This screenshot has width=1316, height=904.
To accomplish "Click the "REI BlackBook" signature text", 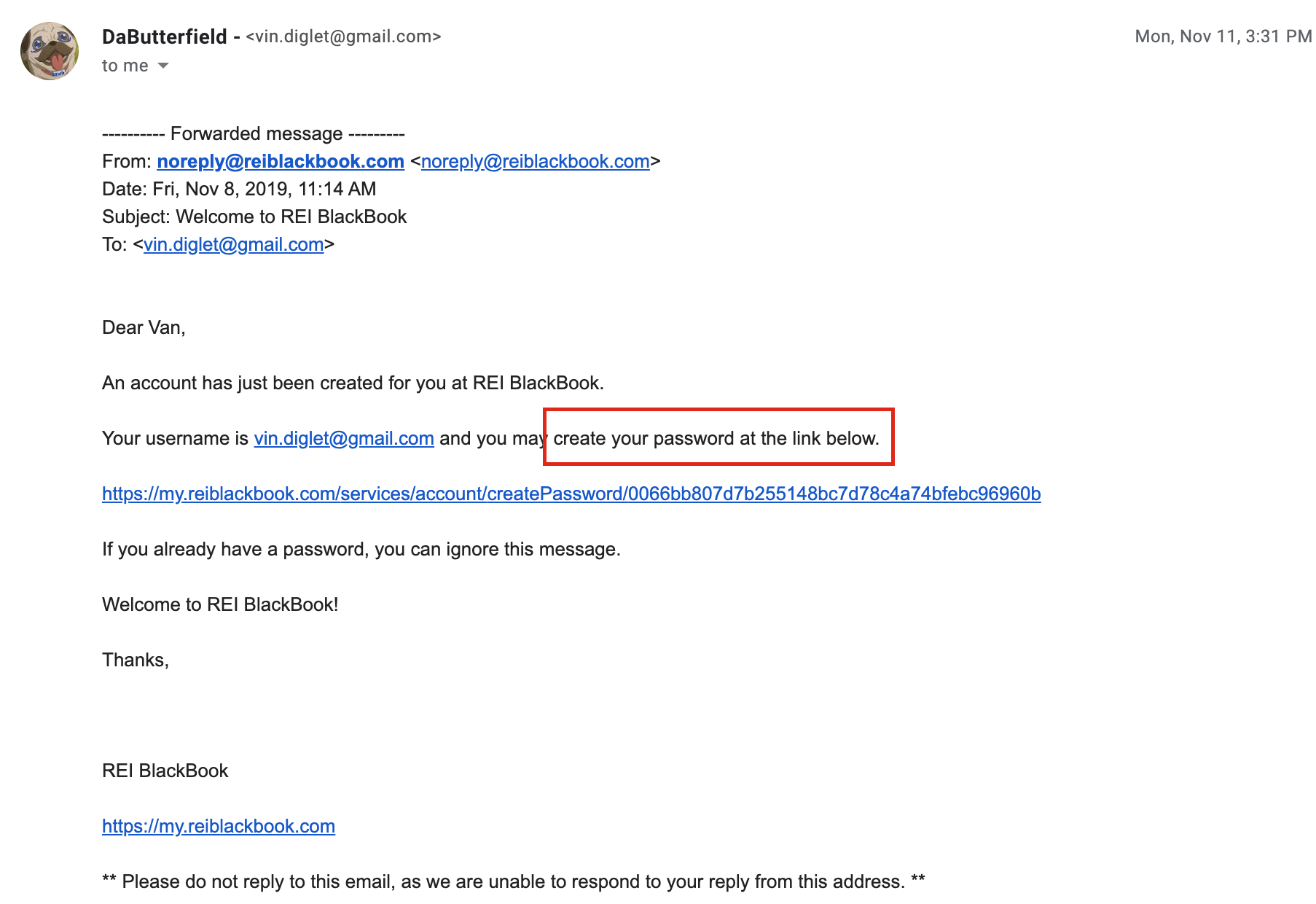I will [165, 771].
